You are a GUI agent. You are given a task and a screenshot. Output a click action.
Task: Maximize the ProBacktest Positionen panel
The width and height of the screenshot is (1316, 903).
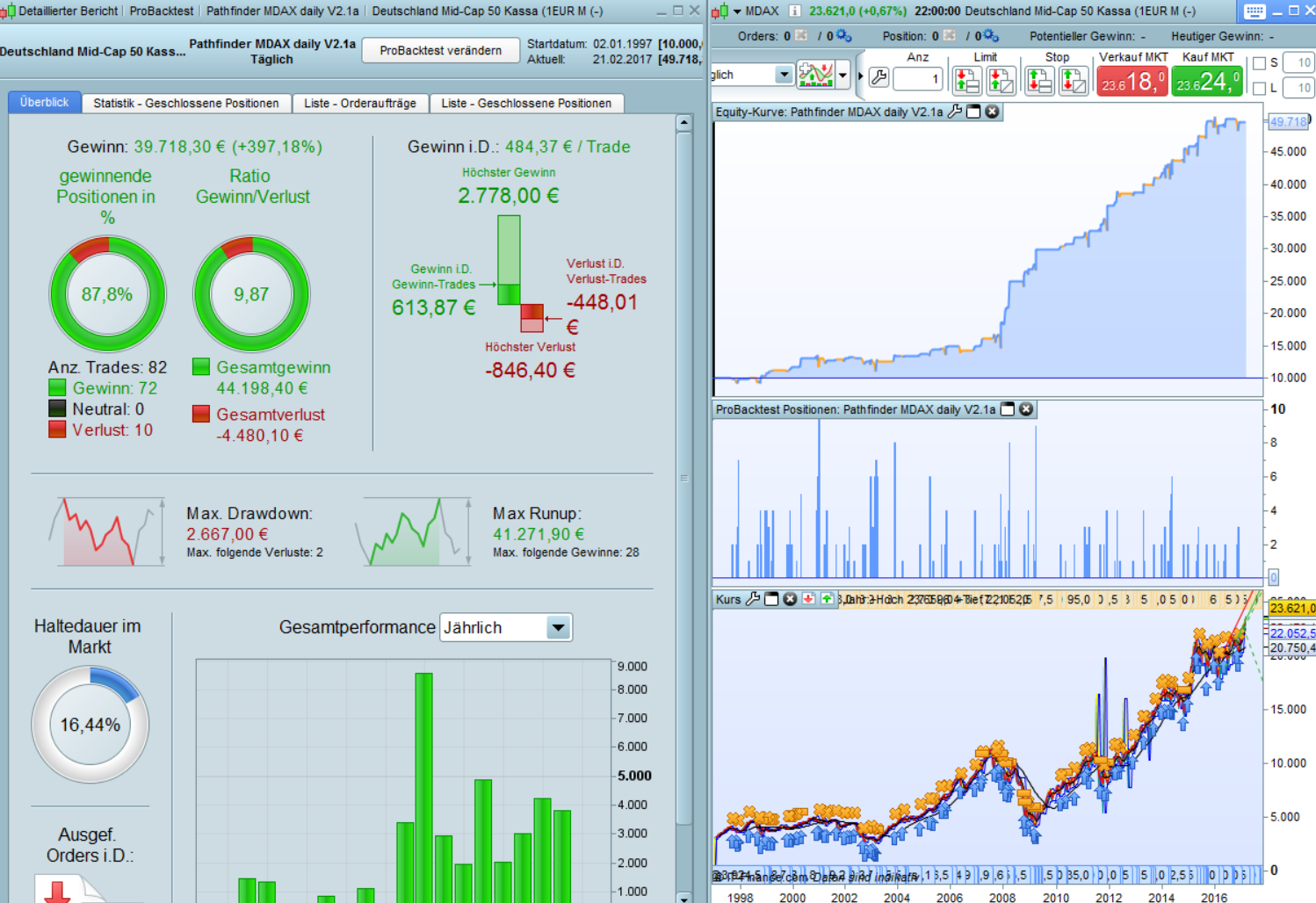tap(1008, 409)
